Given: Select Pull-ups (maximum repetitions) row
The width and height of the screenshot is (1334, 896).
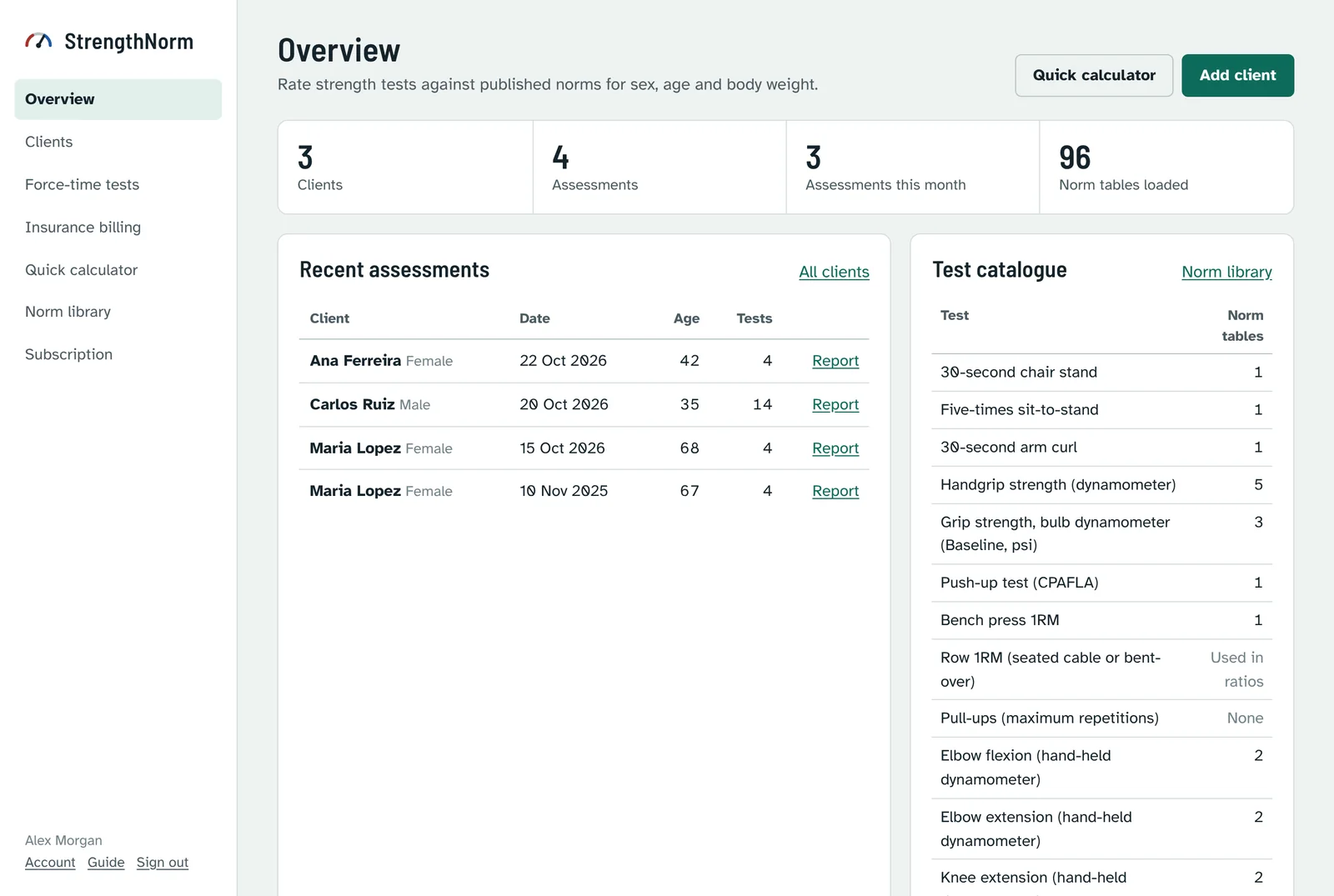Looking at the screenshot, I should [1101, 718].
